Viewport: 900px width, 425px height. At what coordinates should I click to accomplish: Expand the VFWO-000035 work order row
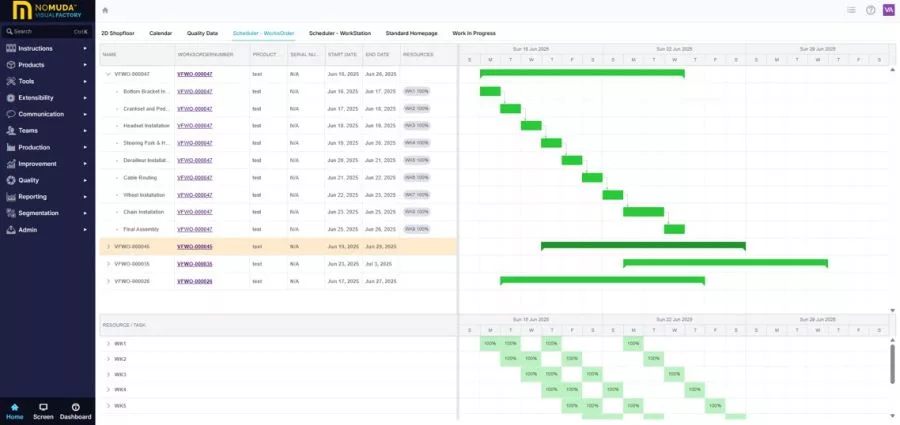[108, 264]
